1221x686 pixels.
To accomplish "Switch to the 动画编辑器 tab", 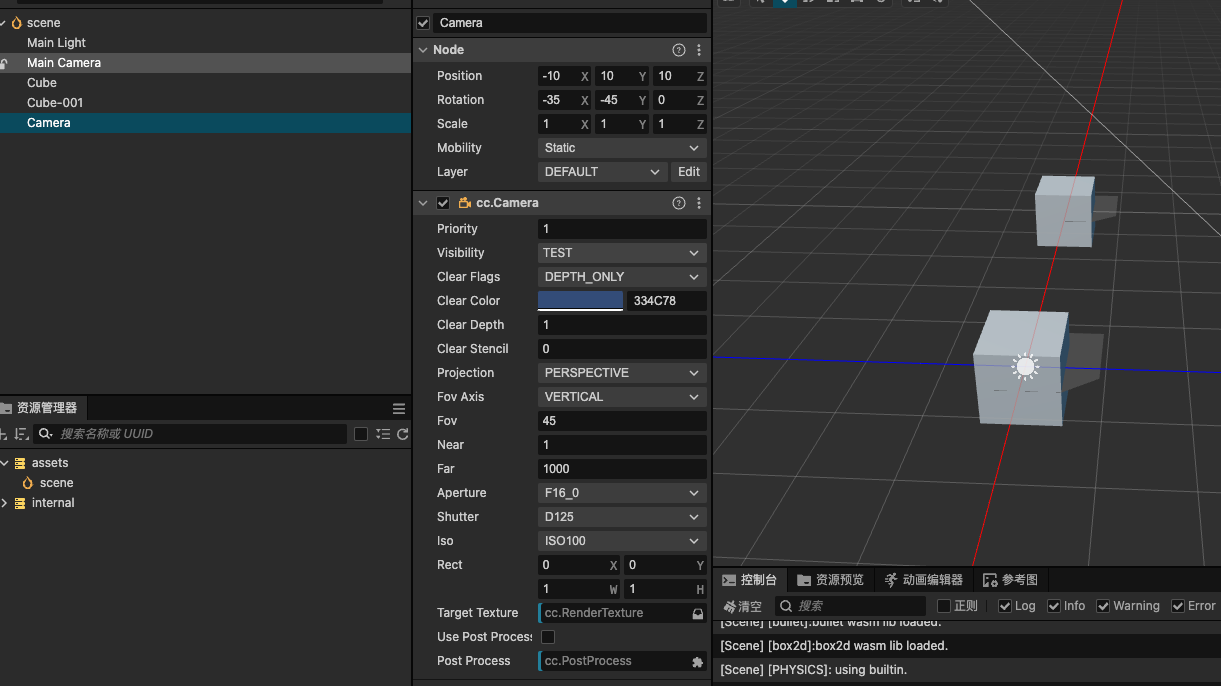I will (x=923, y=580).
